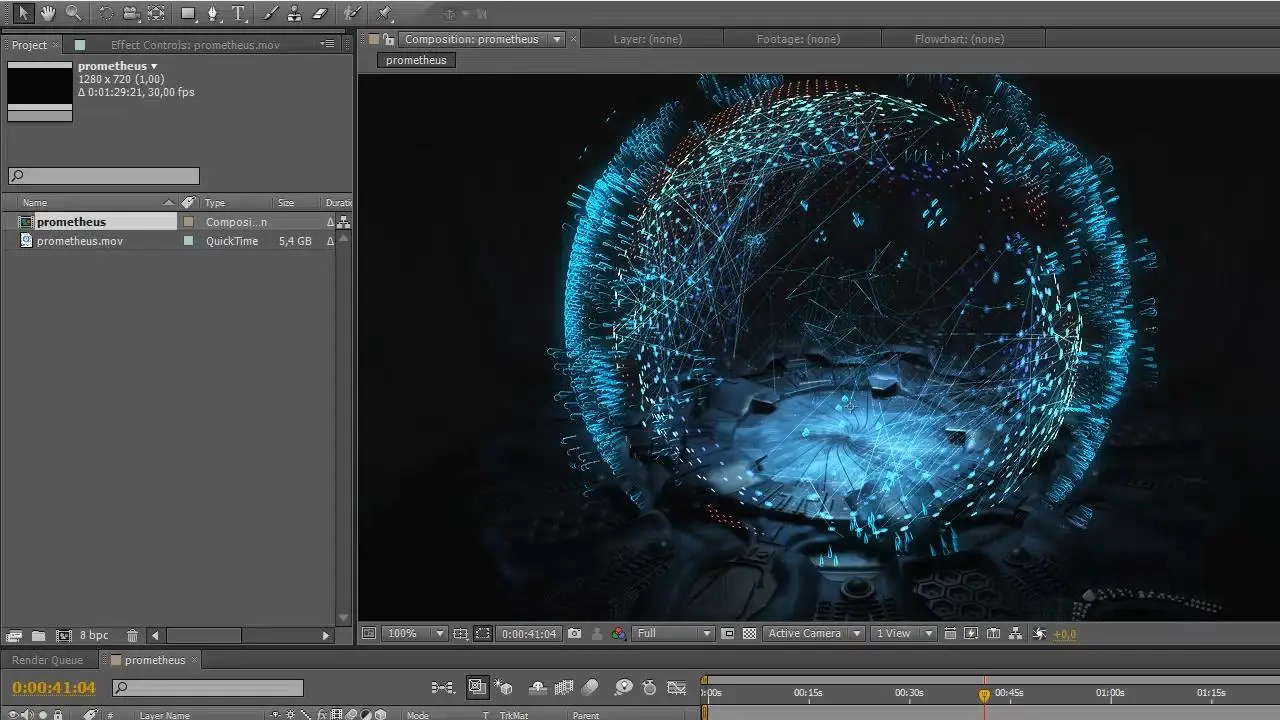Create a new folder in Project panel
This screenshot has height=720, width=1280.
(x=38, y=635)
